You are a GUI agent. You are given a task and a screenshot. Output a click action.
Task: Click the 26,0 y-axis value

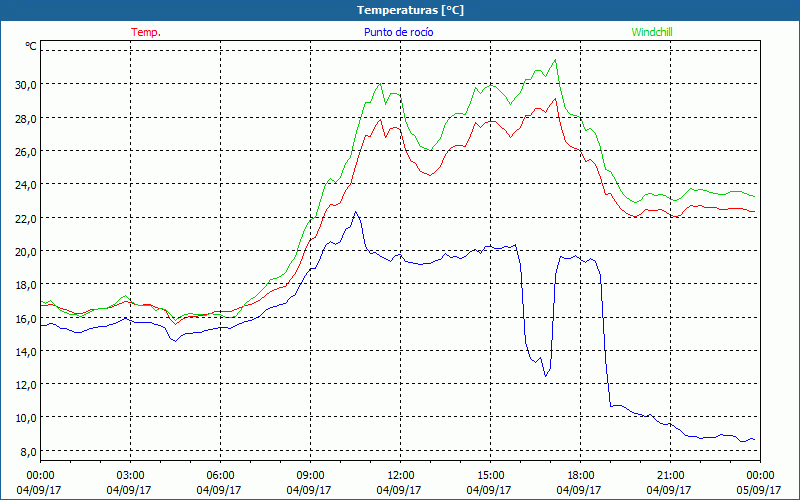tap(26, 152)
